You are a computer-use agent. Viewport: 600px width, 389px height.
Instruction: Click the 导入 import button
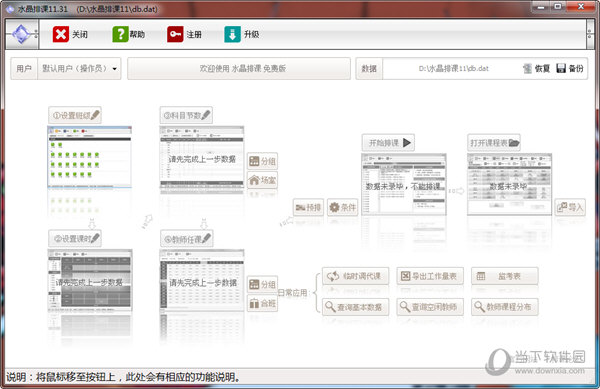pos(570,207)
